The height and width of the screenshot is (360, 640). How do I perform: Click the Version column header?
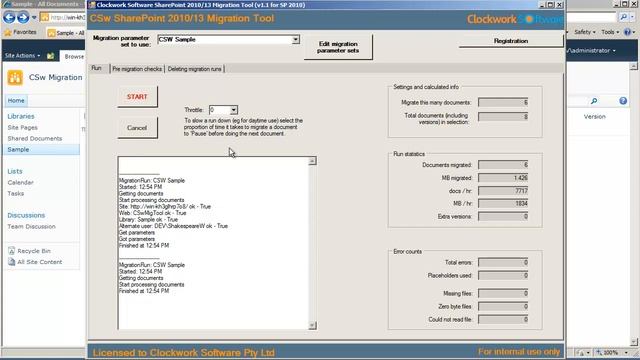(594, 117)
